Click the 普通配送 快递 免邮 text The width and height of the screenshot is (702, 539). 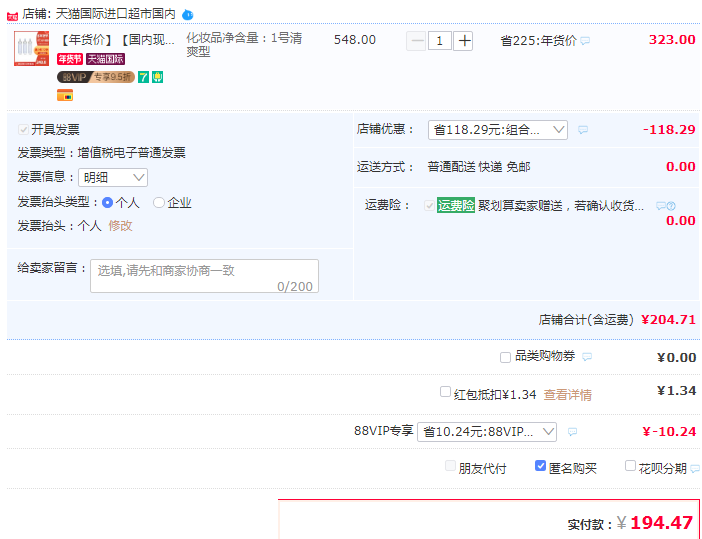coord(479,167)
